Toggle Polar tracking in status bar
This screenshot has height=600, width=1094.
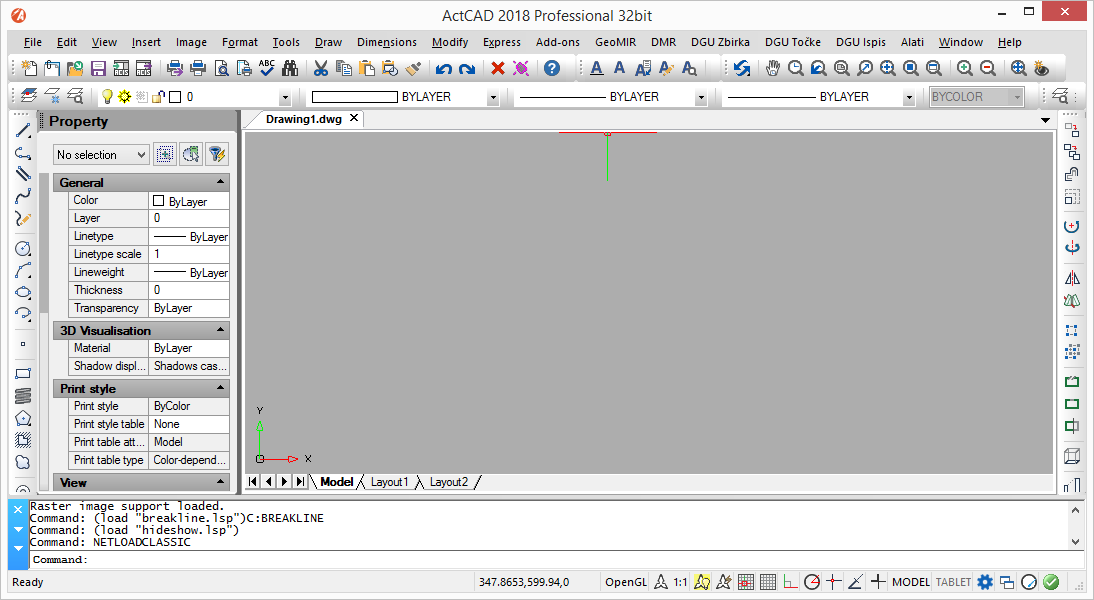coord(812,582)
